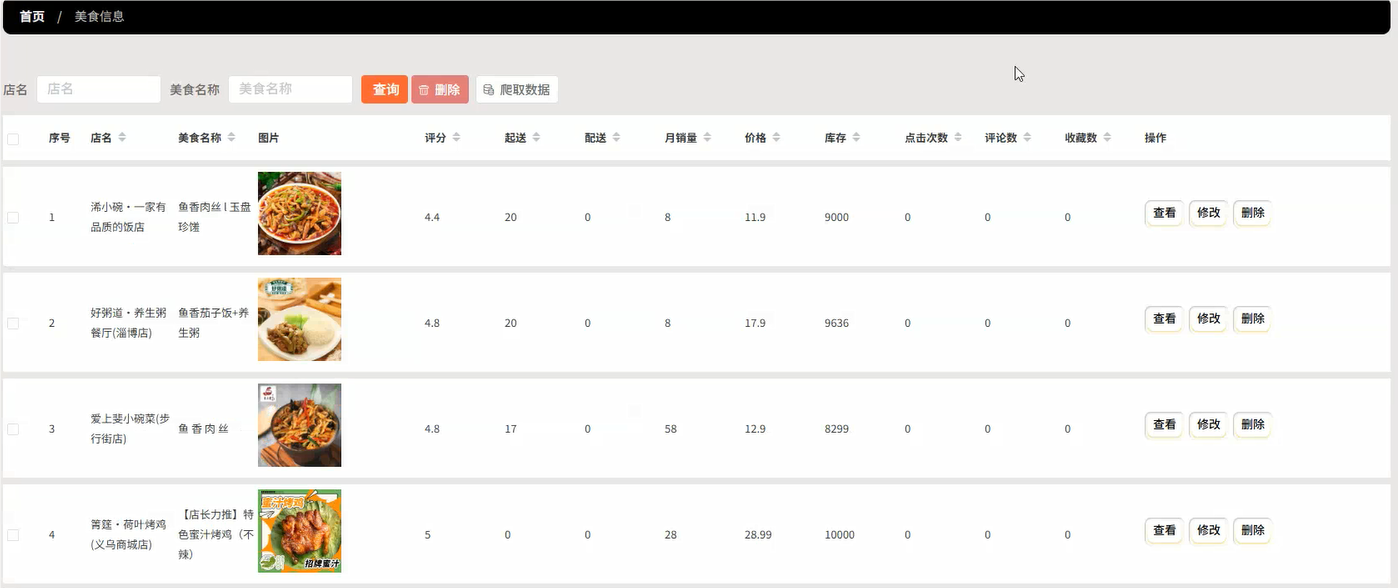Click price value 17.9
1398x588 pixels.
[x=755, y=323]
